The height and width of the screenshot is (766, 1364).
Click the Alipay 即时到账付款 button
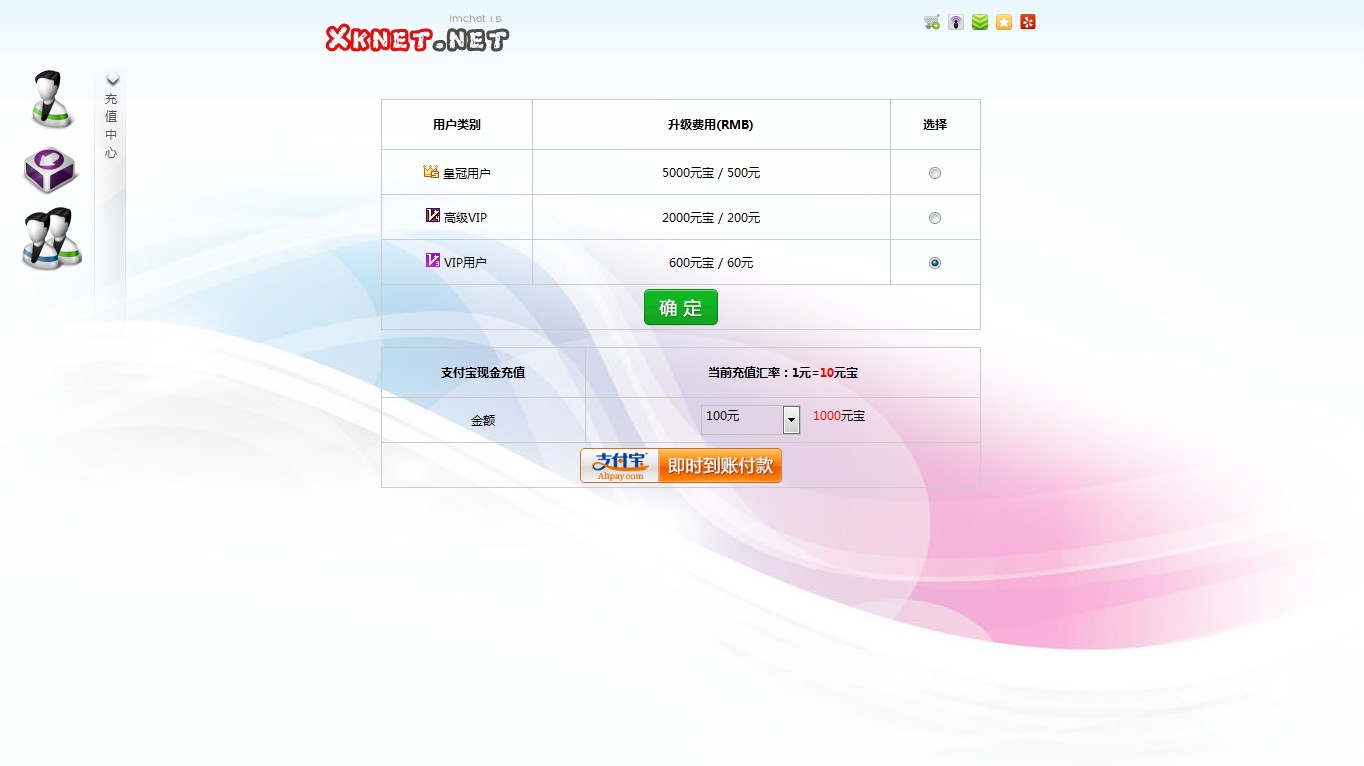[681, 466]
